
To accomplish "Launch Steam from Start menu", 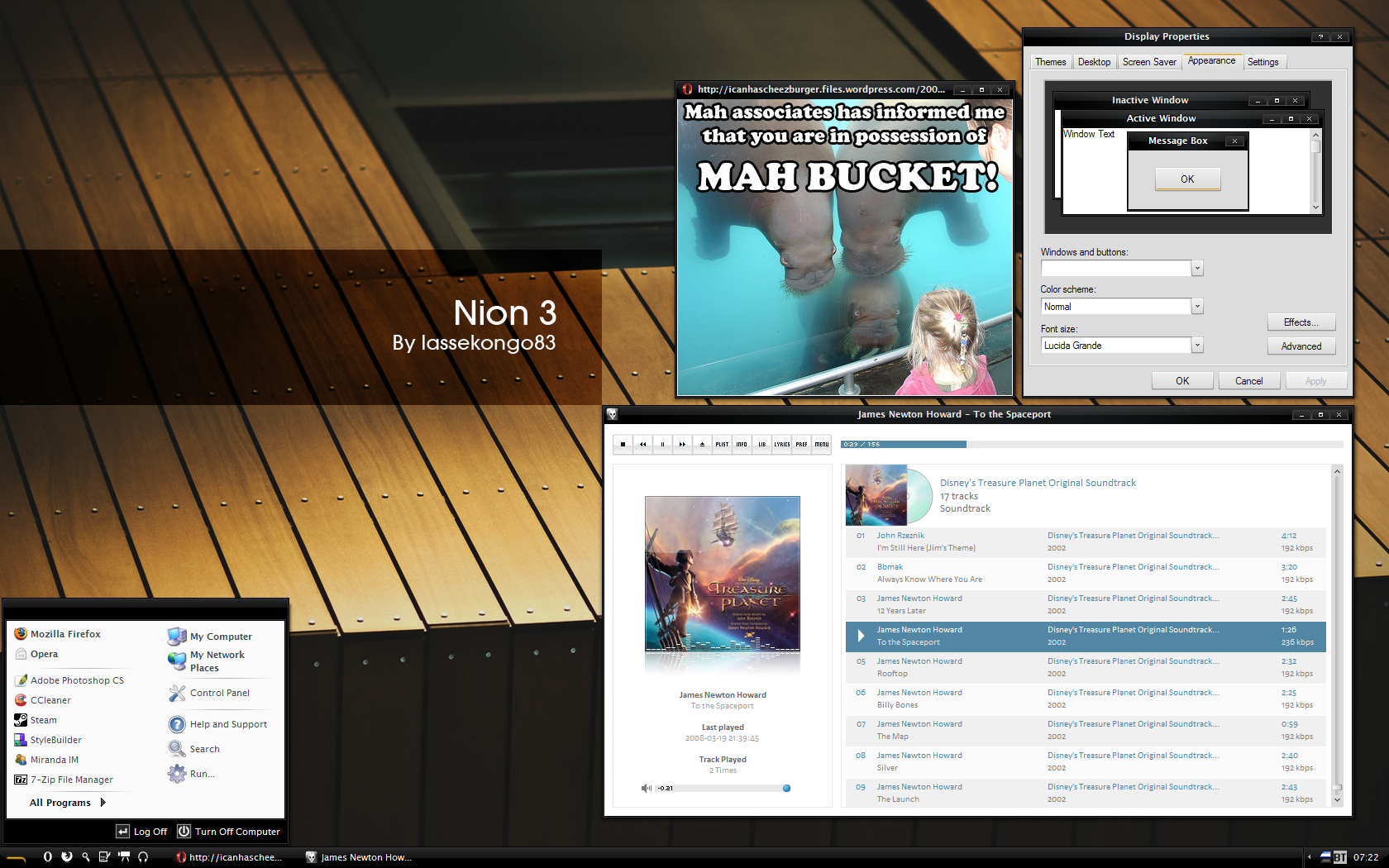I will 36,720.
